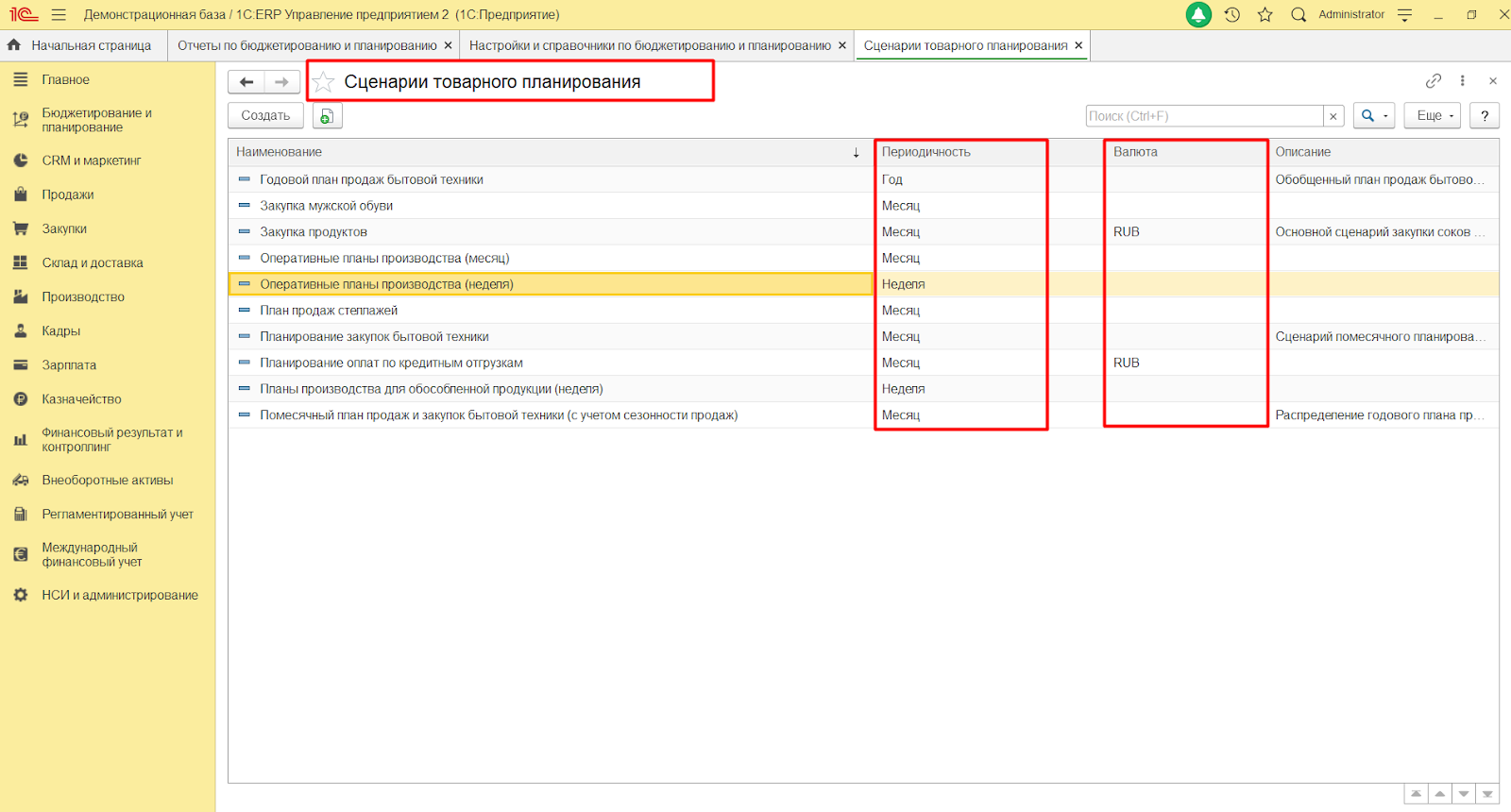
Task: Open the history clock icon
Action: point(1232,15)
